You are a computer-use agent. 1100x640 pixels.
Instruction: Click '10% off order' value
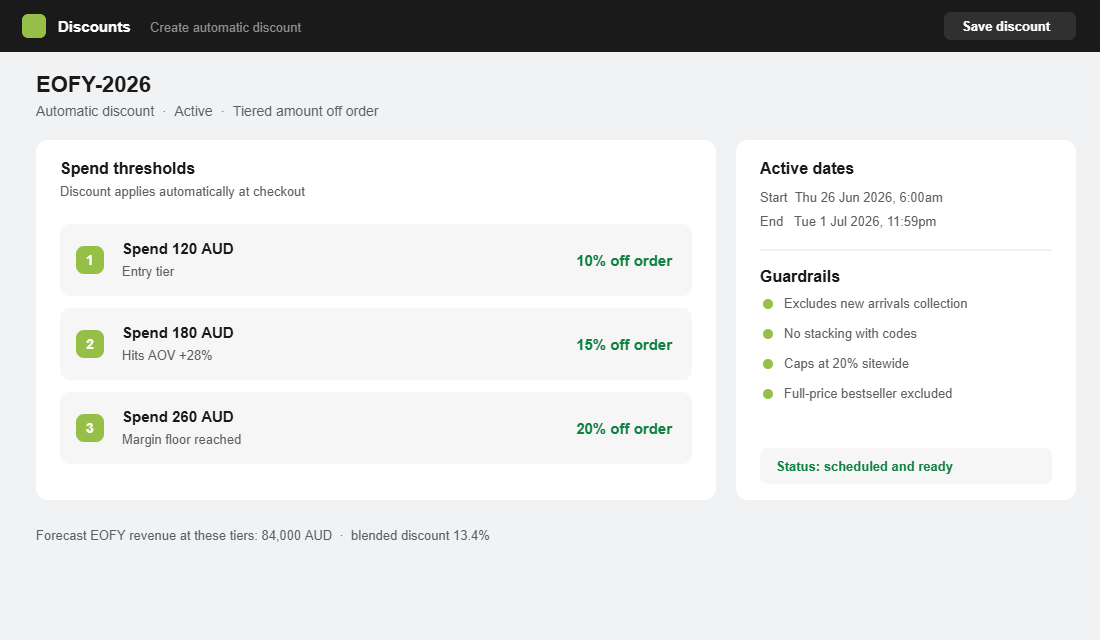624,261
